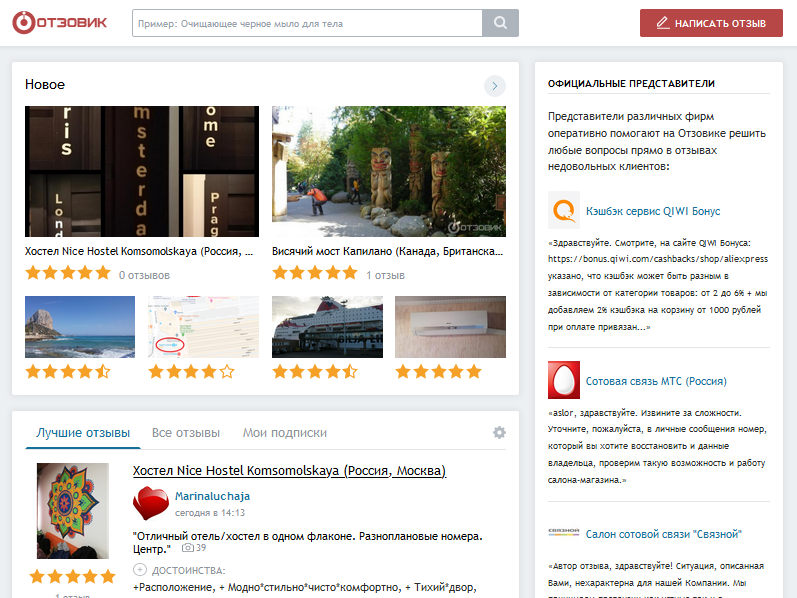797x598 pixels.
Task: Click the red heart avatar of Marinaluchaja
Action: point(150,503)
